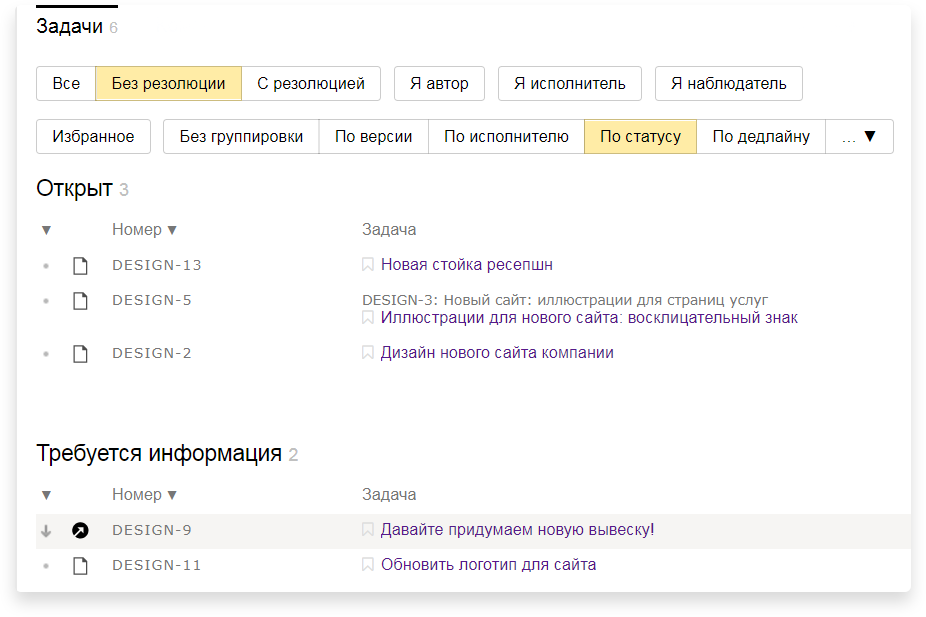Click the document icon for DESIGN-5

(x=80, y=301)
